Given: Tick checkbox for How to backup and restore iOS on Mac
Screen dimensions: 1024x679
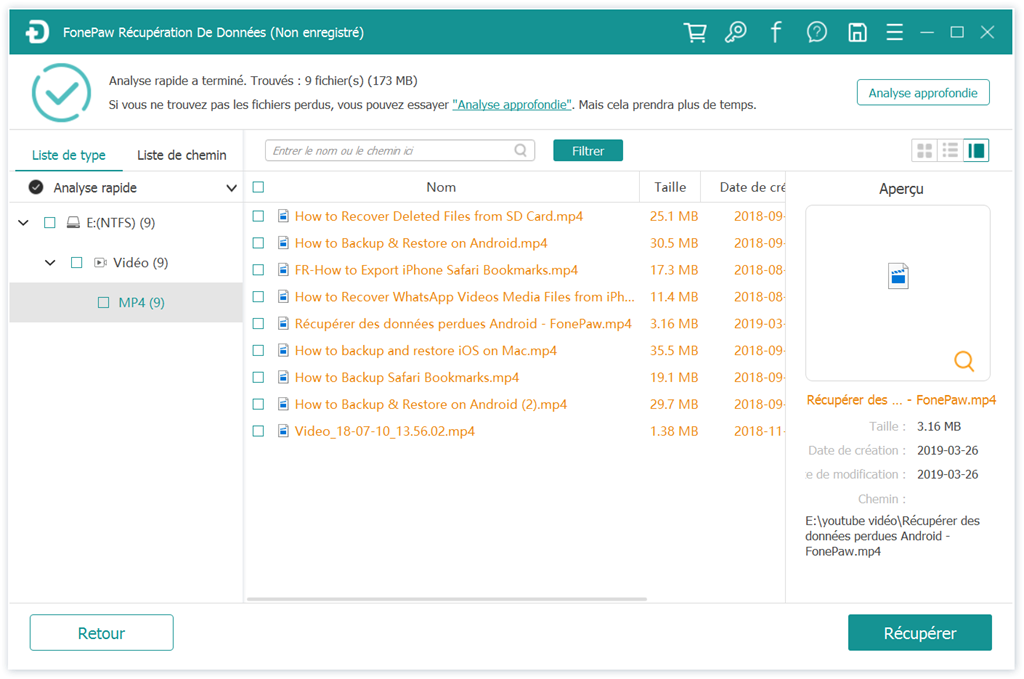Looking at the screenshot, I should 259,351.
